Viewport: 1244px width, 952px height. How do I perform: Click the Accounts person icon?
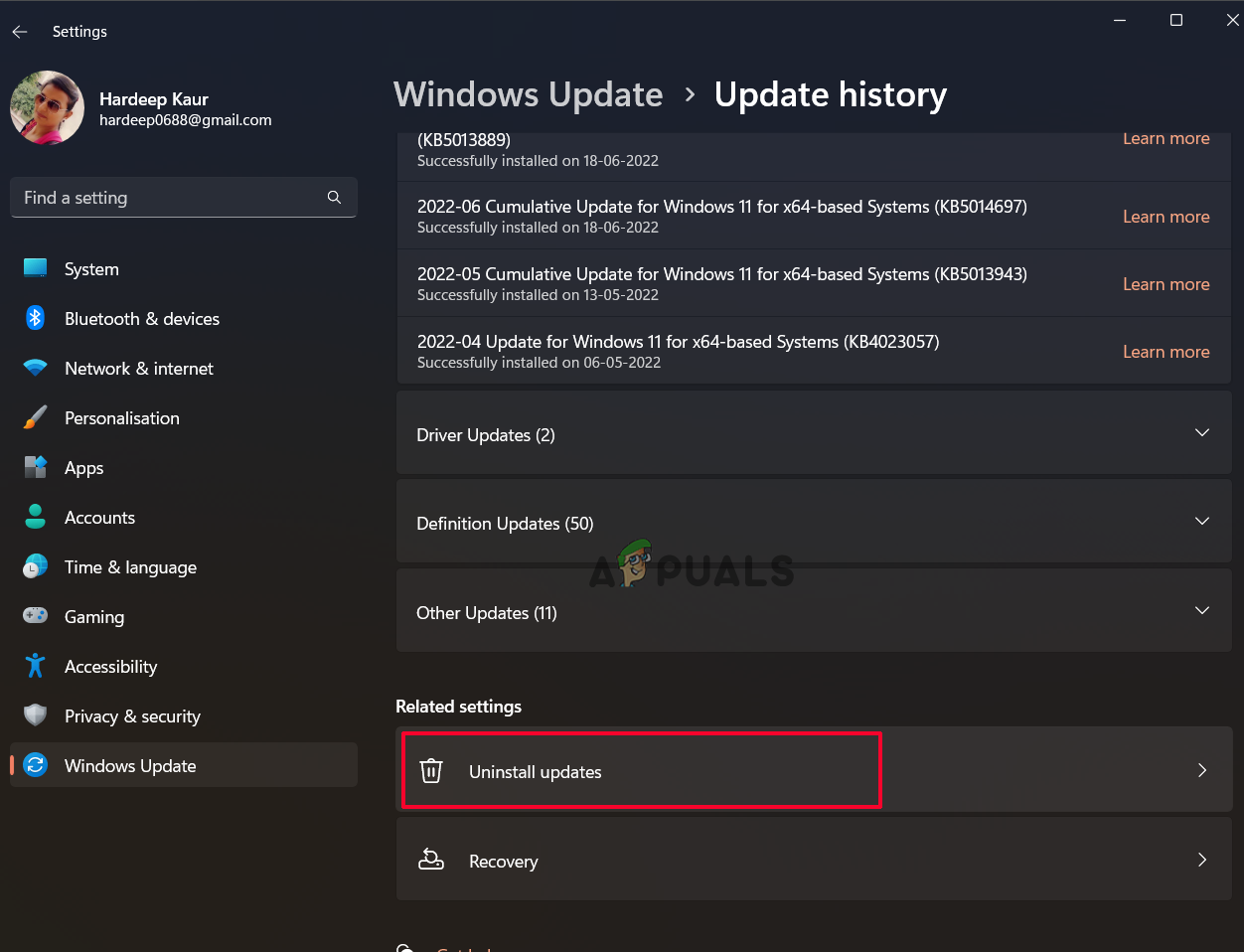pyautogui.click(x=36, y=517)
